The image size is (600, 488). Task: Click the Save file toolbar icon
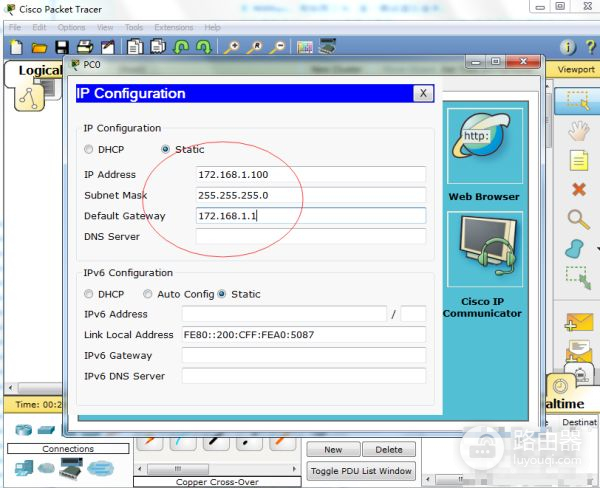coord(62,47)
